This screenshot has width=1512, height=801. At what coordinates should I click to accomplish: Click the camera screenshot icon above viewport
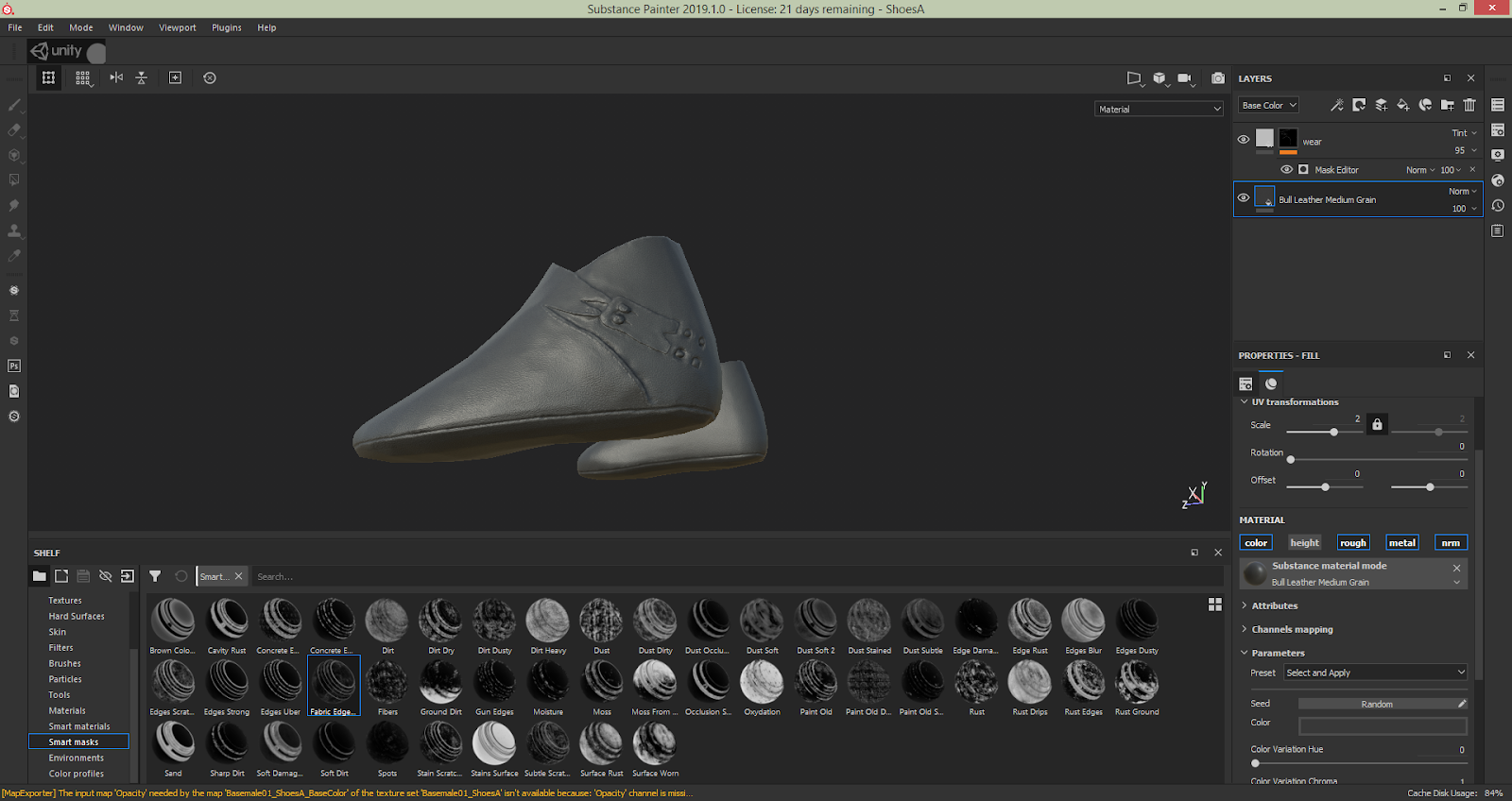1218,78
